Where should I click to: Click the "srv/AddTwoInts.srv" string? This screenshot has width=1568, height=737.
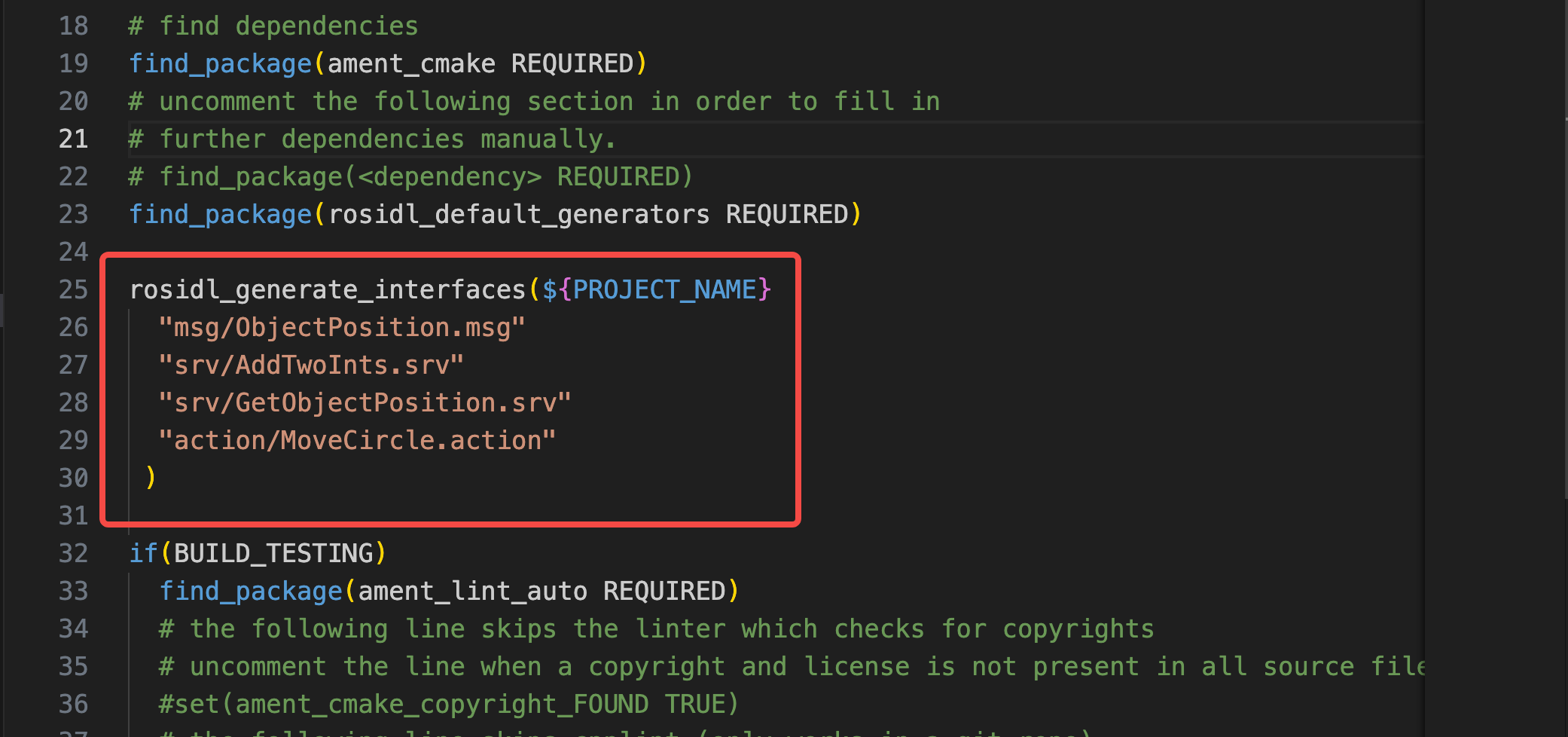311,365
